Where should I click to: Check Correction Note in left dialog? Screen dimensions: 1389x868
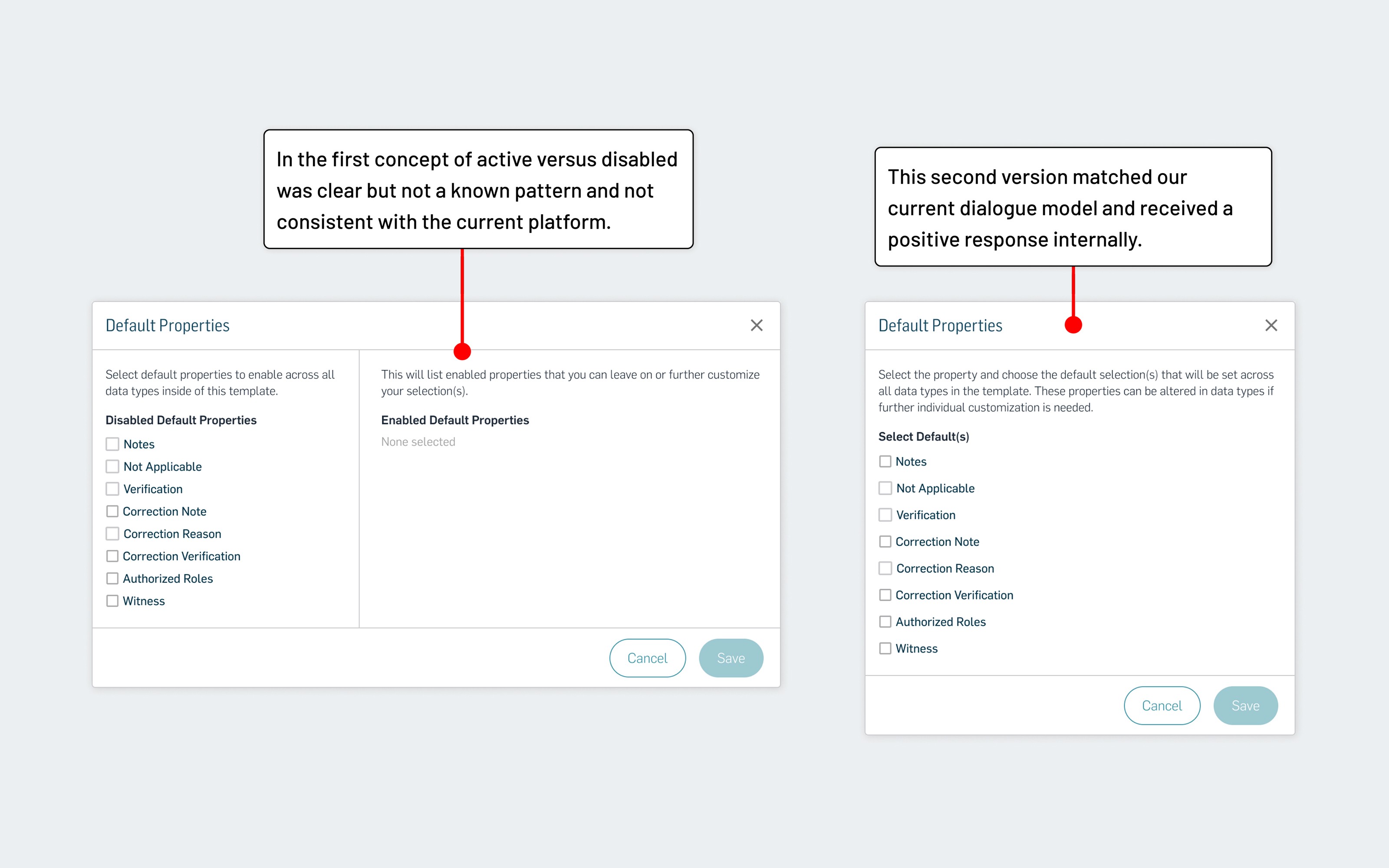coord(112,512)
